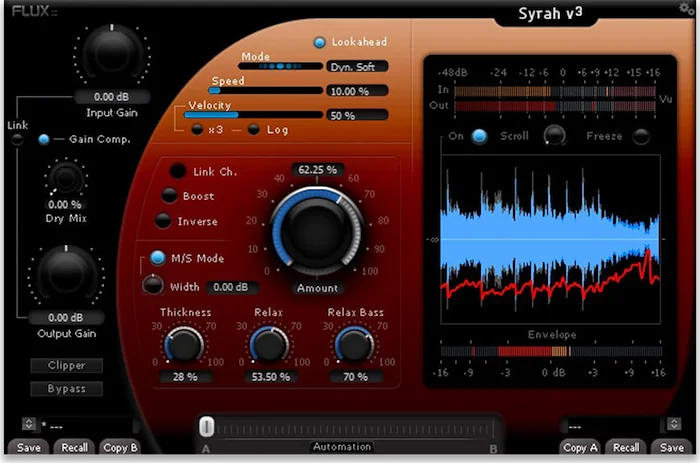This screenshot has width=700, height=463.
Task: Click the Mode selector slider
Action: [280, 66]
